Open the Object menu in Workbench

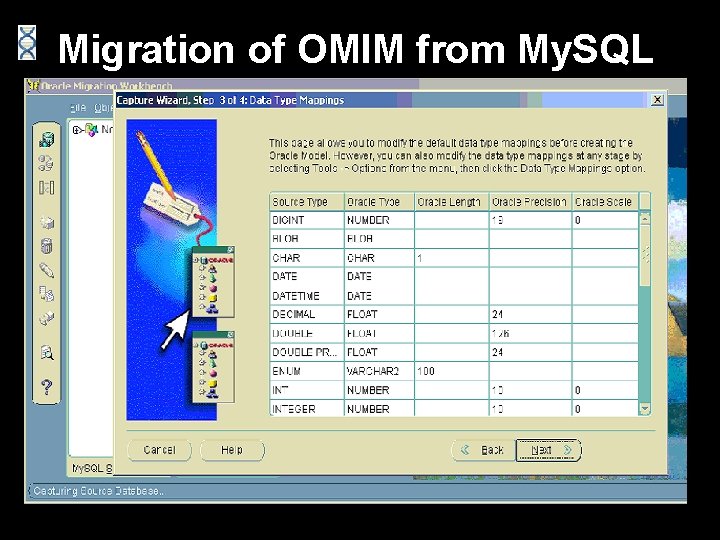(104, 107)
